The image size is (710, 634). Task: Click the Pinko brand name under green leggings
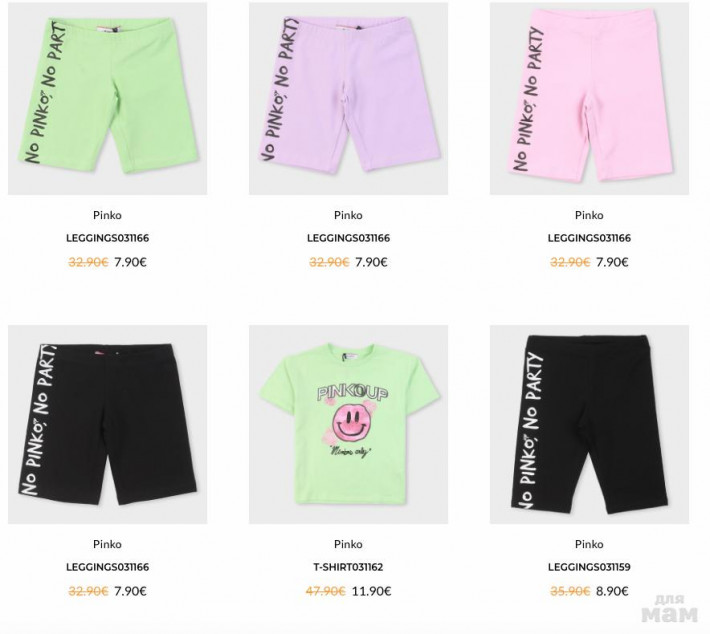[x=107, y=215]
